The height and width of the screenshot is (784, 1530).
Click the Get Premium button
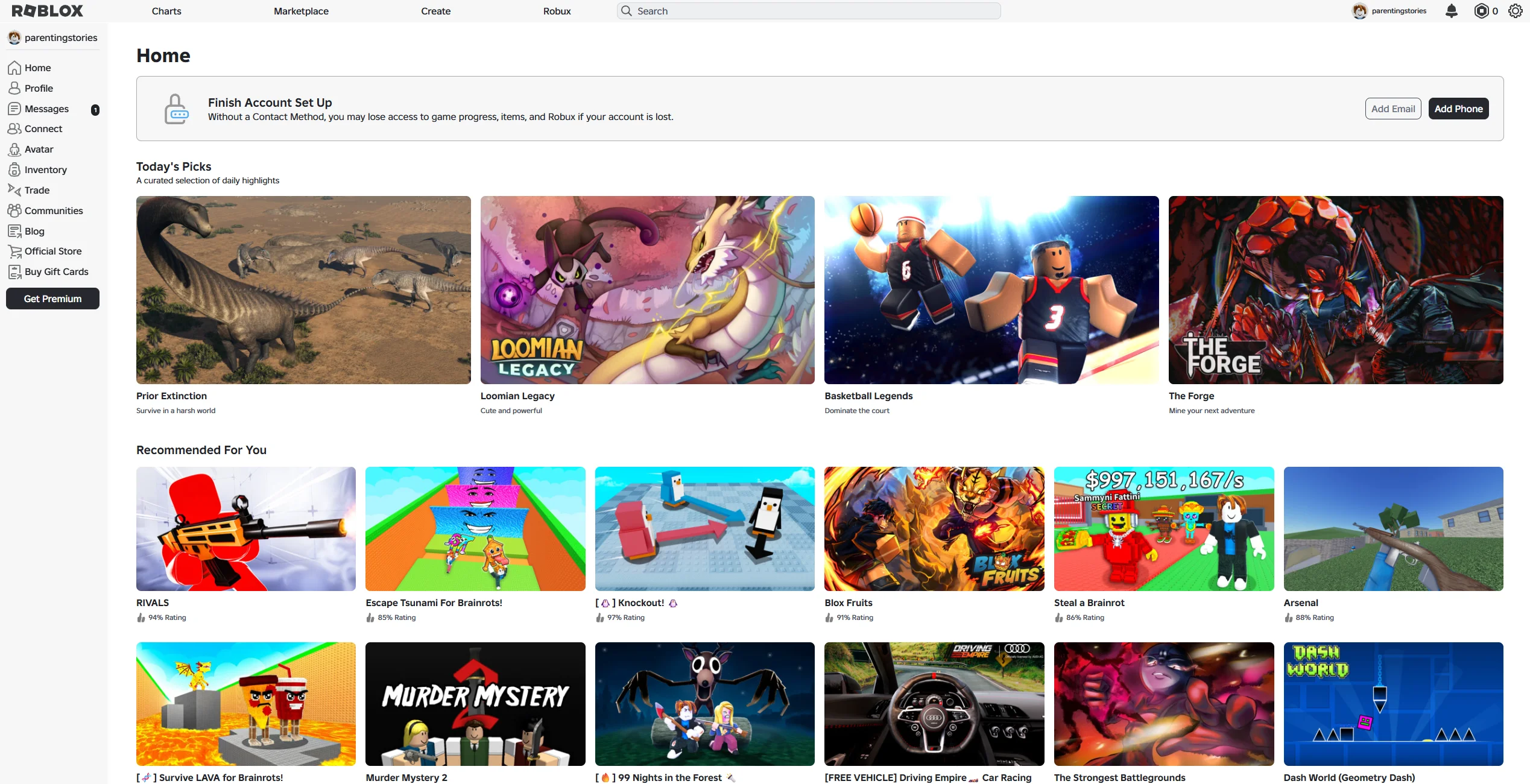tap(52, 298)
